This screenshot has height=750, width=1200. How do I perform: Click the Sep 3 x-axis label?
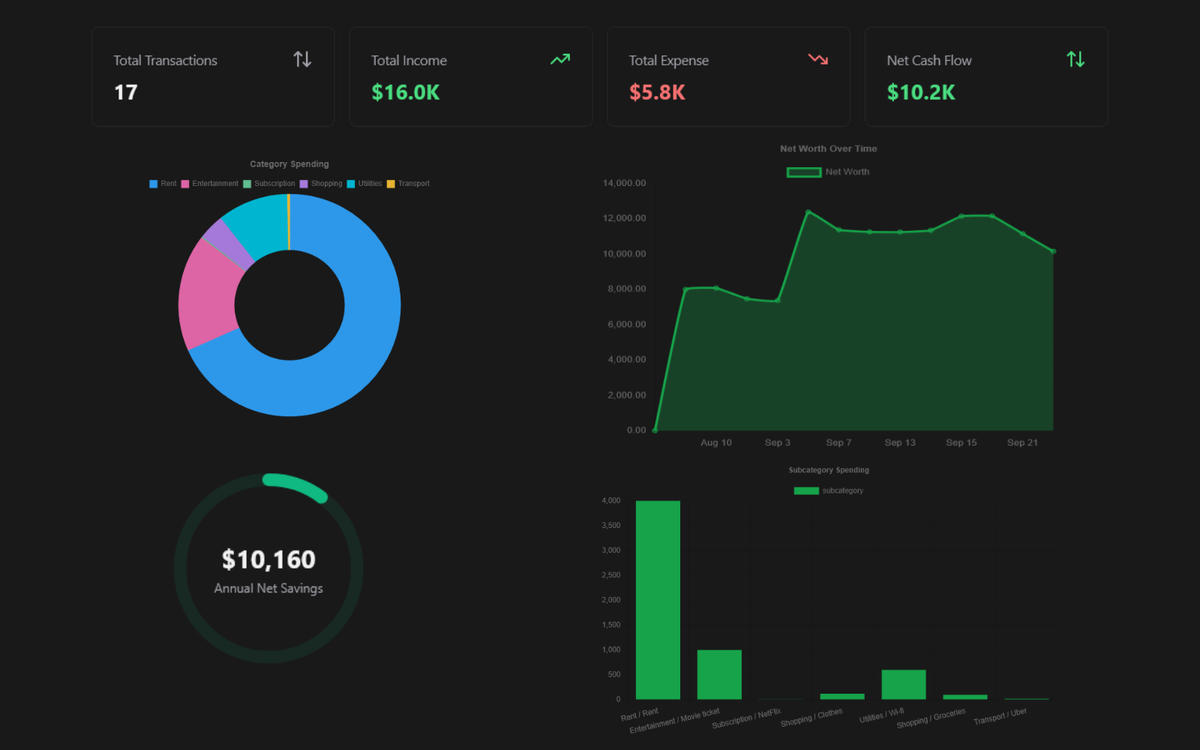pyautogui.click(x=777, y=442)
